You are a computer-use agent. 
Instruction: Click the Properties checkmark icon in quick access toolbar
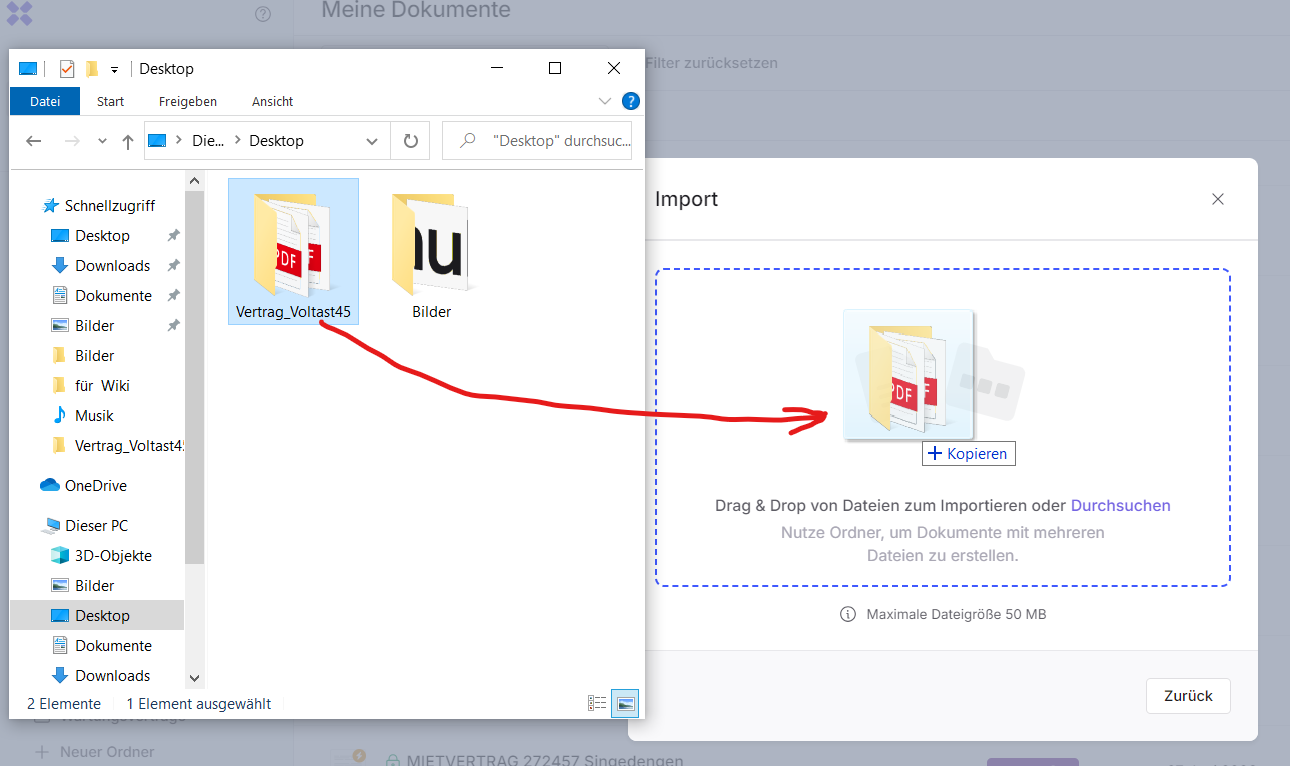67,68
